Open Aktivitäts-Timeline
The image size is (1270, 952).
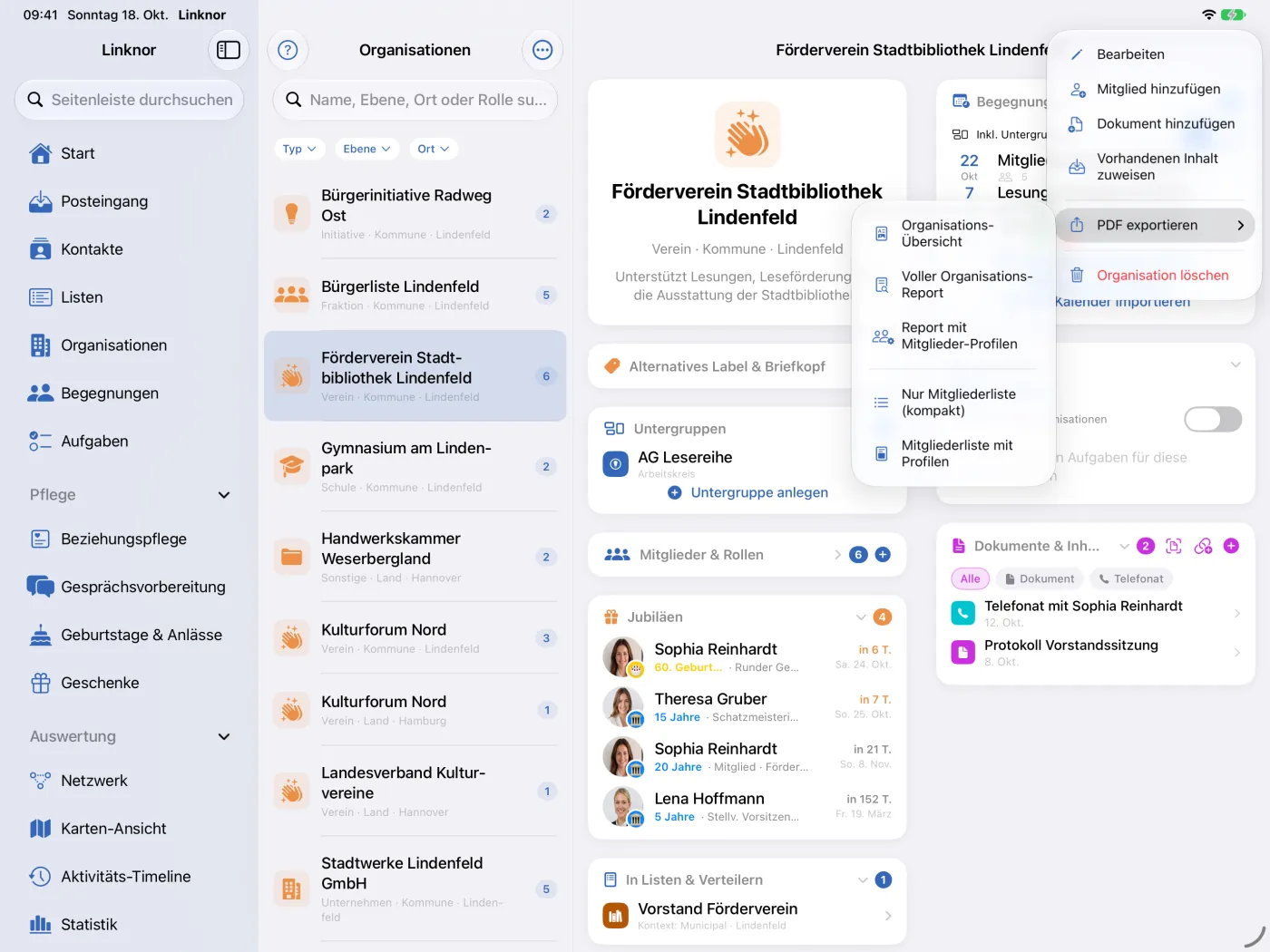[129, 877]
